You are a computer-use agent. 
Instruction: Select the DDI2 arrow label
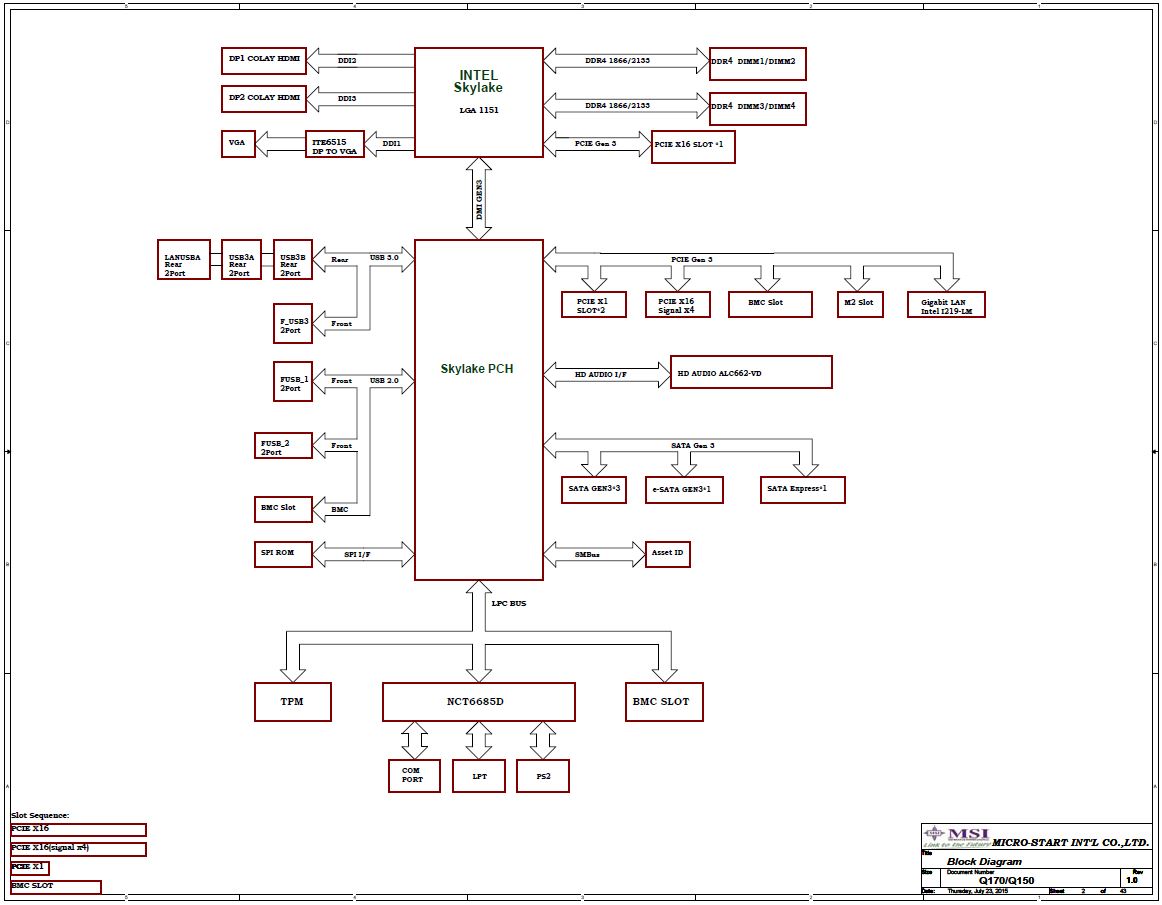[x=347, y=61]
